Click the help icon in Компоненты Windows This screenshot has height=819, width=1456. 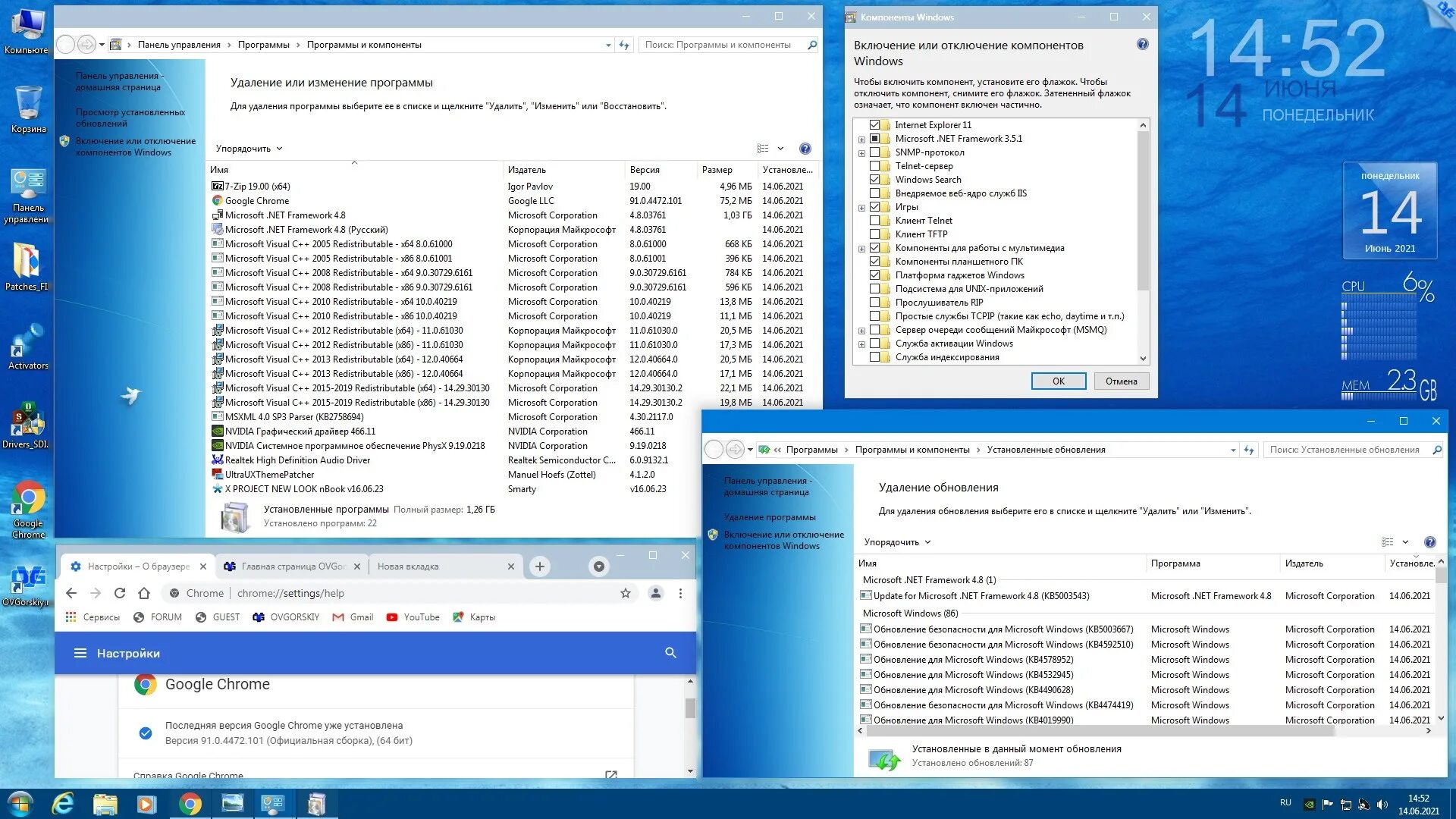[x=1142, y=45]
